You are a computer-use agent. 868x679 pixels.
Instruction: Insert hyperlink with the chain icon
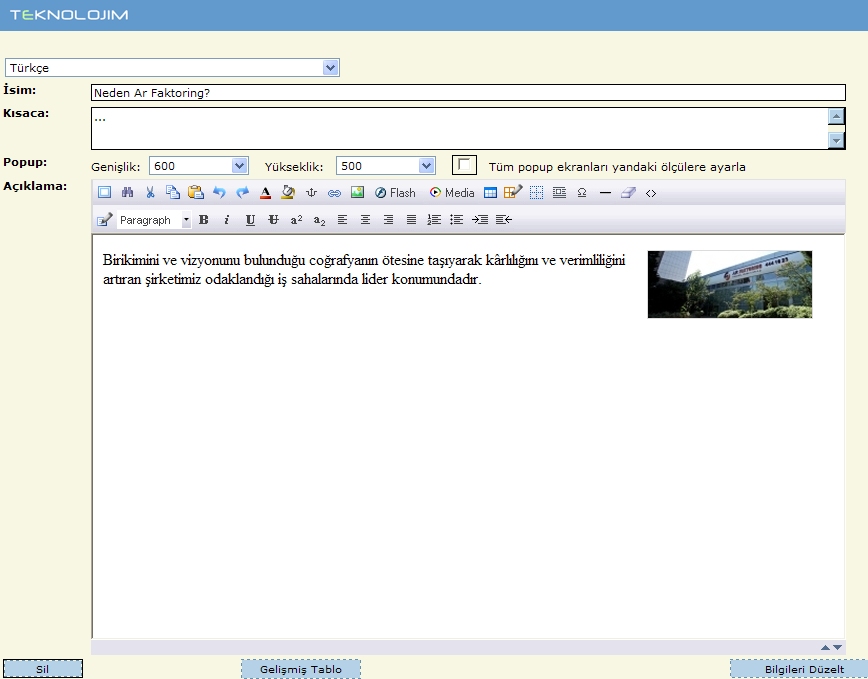[x=334, y=193]
